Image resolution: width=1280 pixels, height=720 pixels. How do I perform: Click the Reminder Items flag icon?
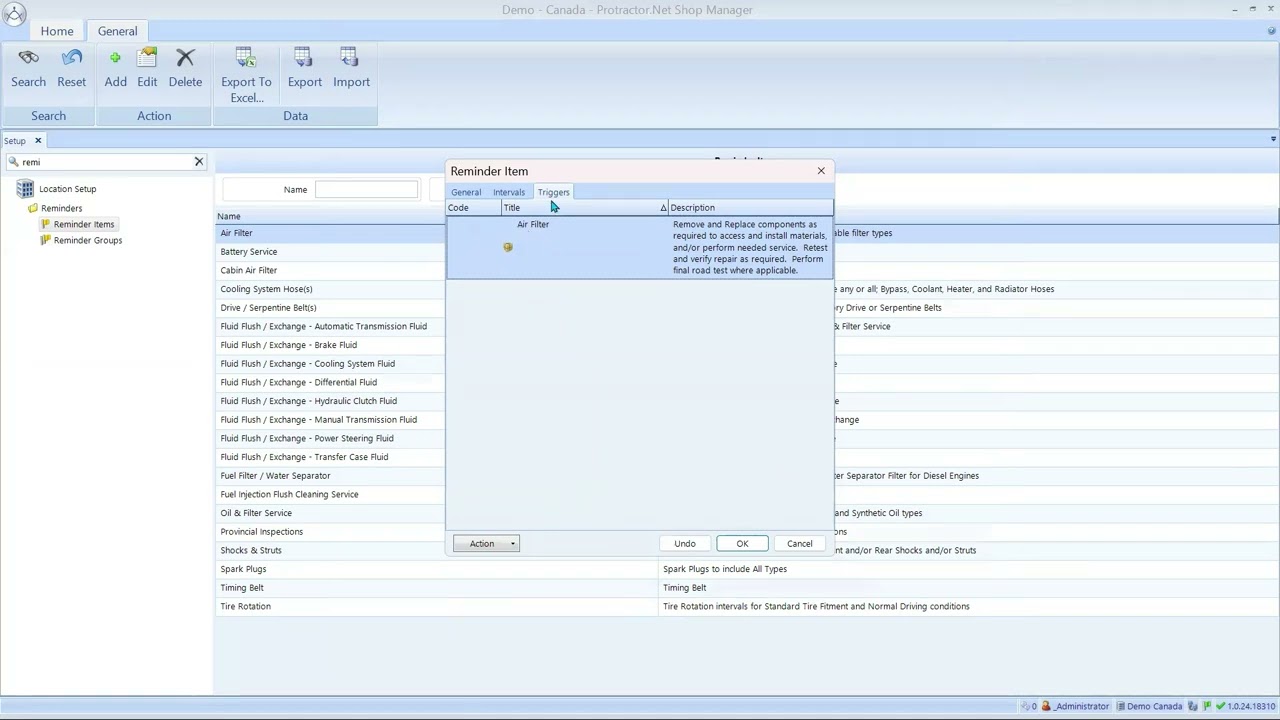(x=45, y=224)
